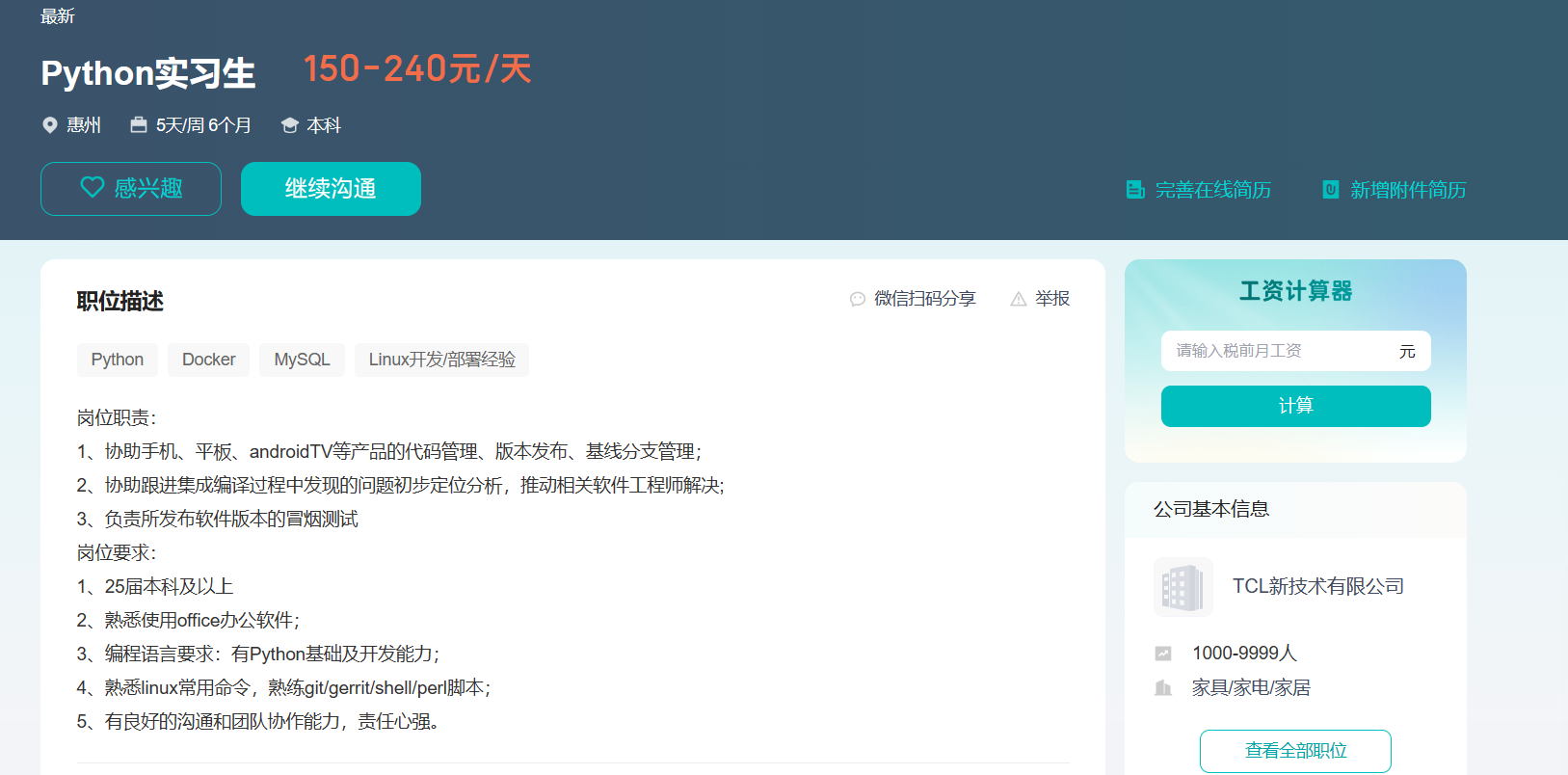
Task: Click the 本科 education requirement text
Action: 324,125
